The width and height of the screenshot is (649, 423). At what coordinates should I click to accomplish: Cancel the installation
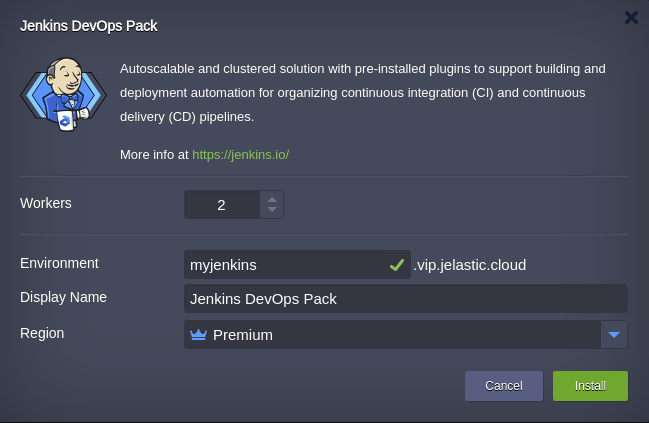pos(504,386)
